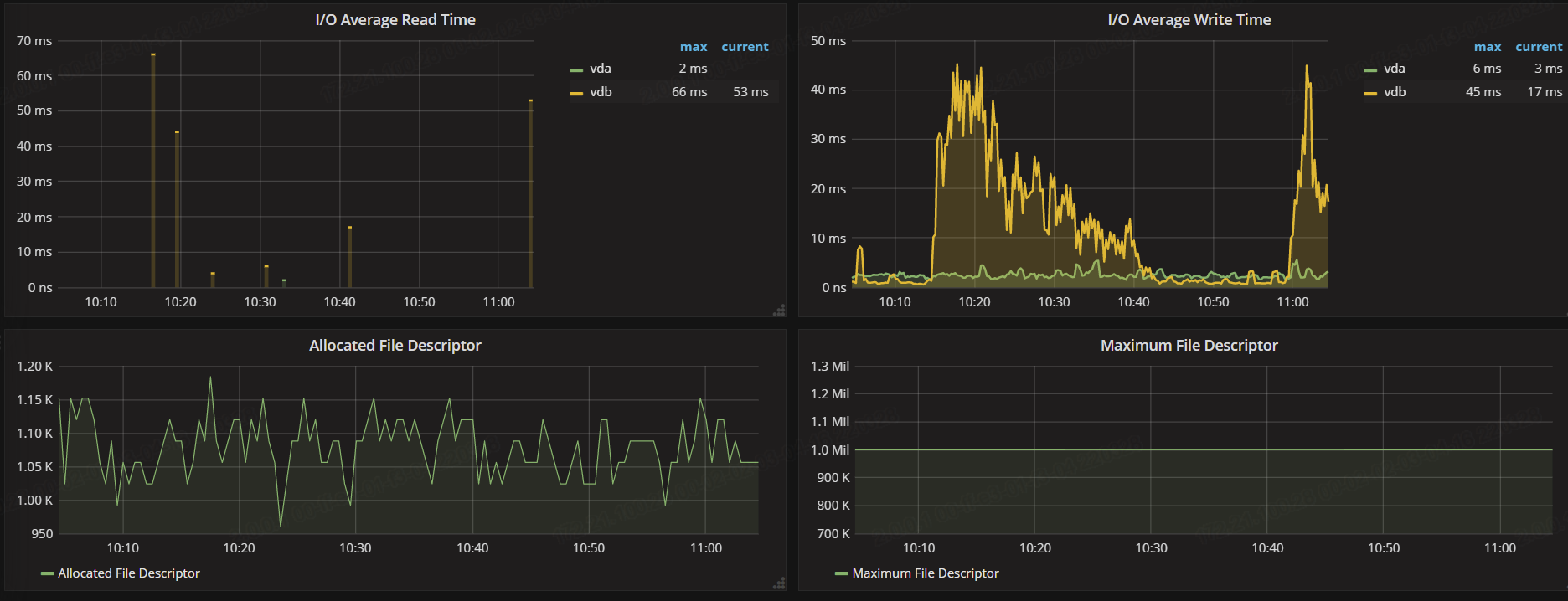Sort Read Time legend by max column
The image size is (1568, 601).
click(693, 47)
